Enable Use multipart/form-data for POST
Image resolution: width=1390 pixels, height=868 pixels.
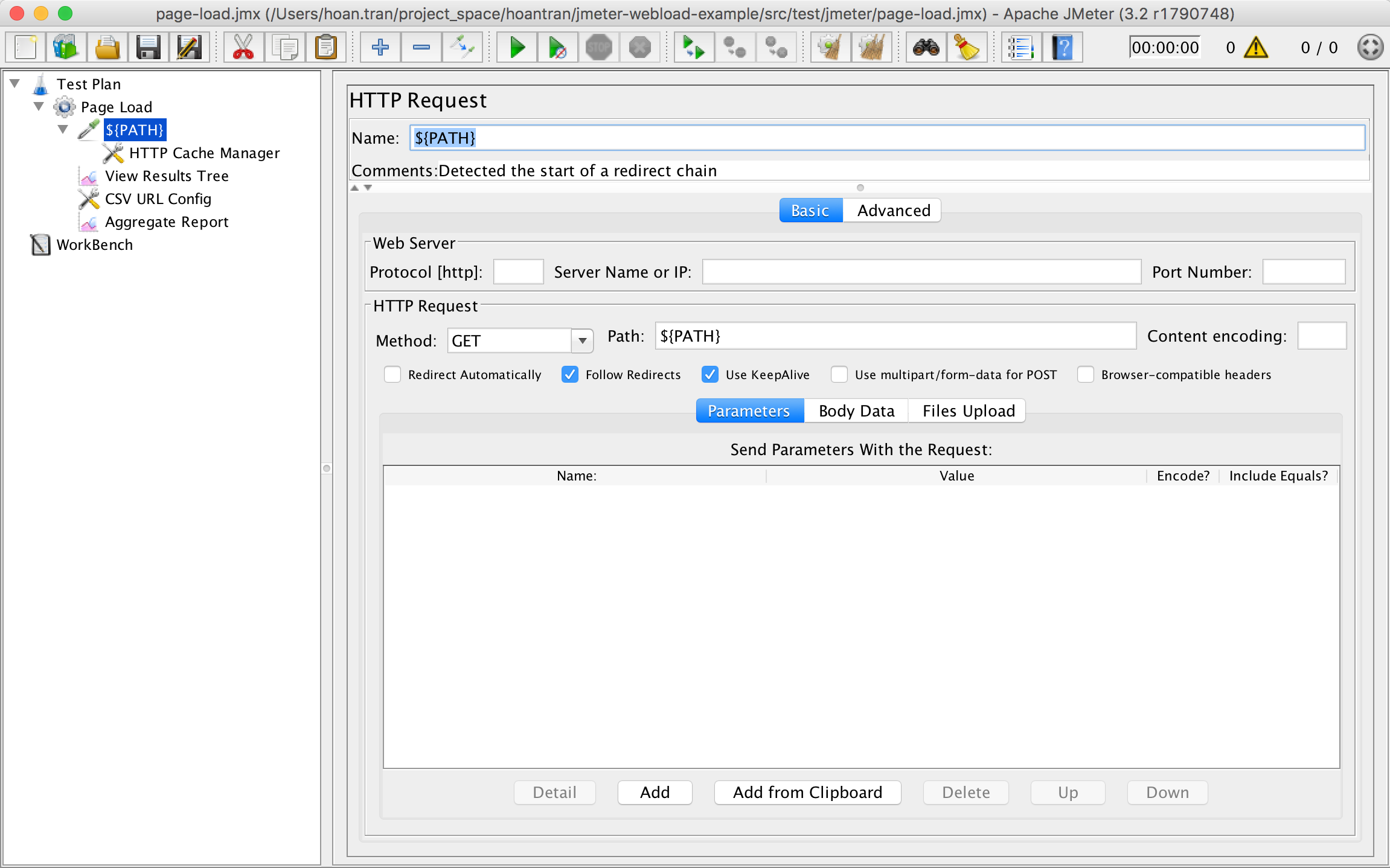pyautogui.click(x=839, y=375)
